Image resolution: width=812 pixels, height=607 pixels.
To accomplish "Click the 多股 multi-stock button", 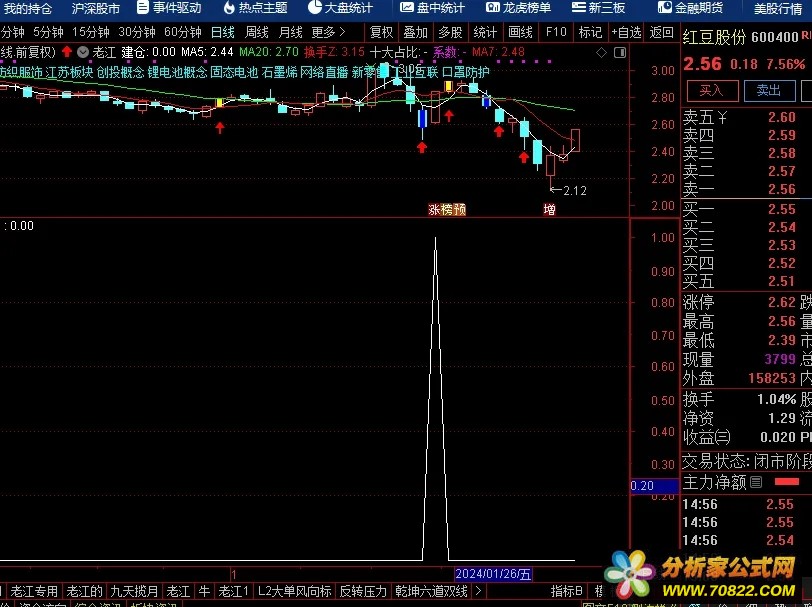I will pos(451,32).
